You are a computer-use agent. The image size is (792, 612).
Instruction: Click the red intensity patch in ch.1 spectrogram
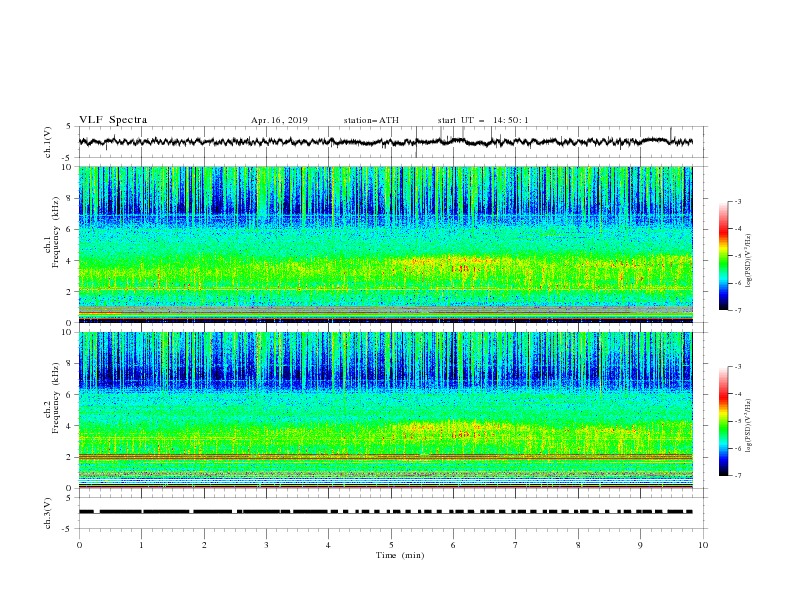point(465,269)
